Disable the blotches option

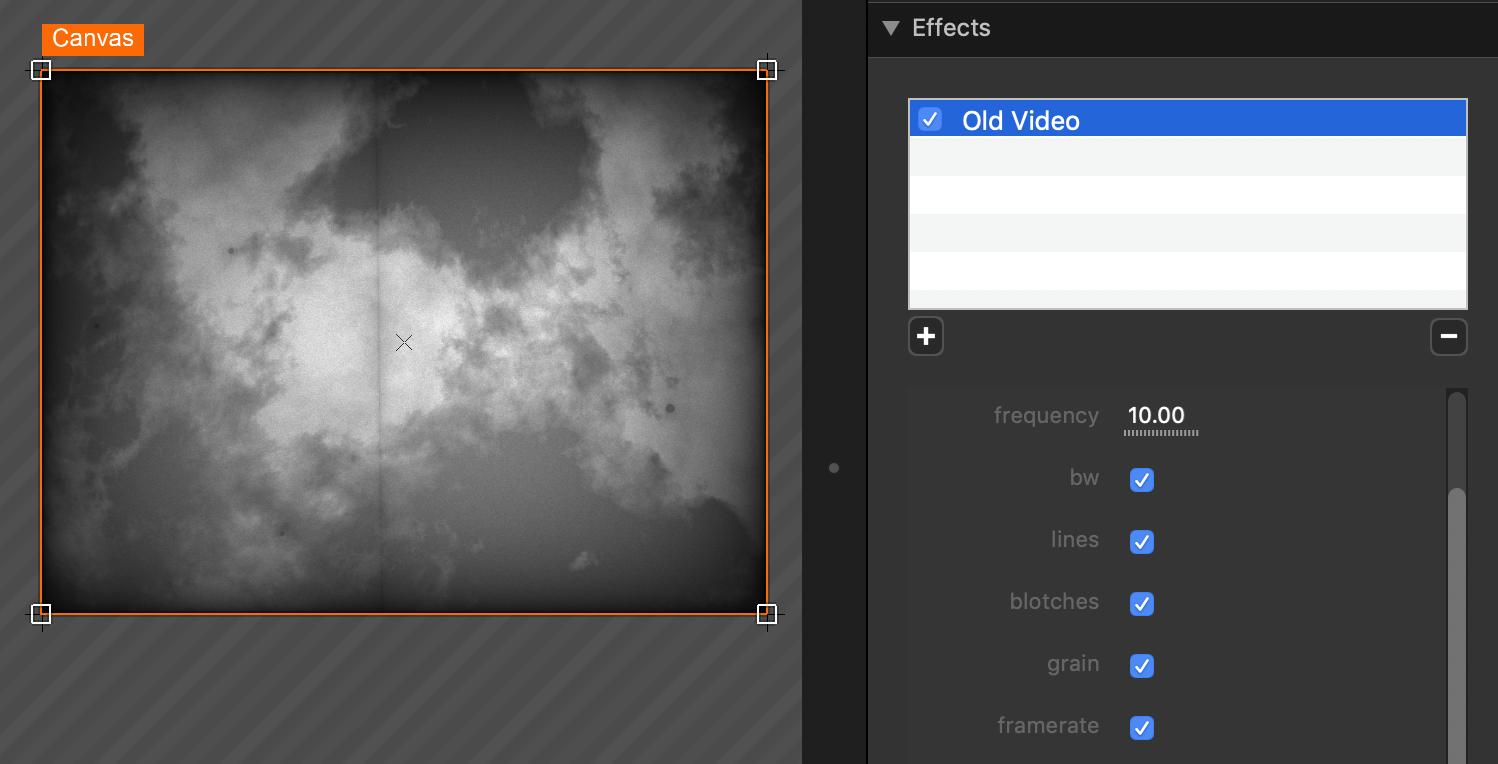(1141, 604)
